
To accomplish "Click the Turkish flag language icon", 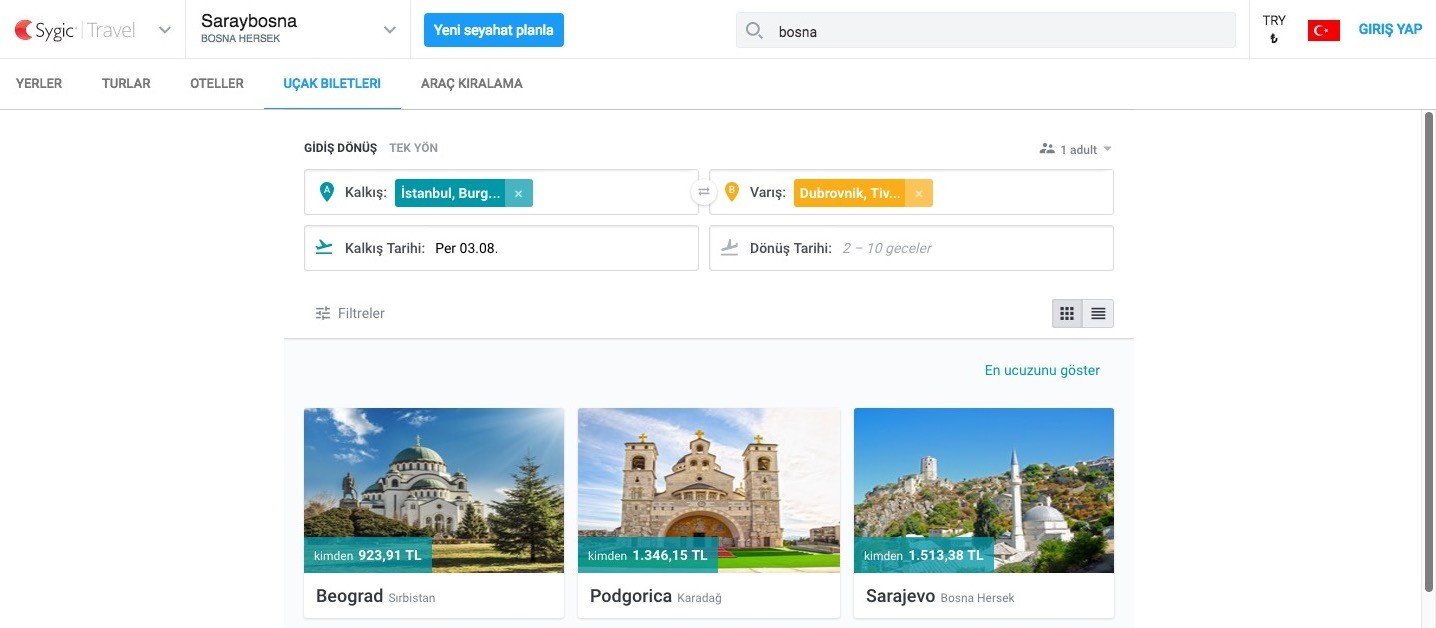I will [1323, 31].
